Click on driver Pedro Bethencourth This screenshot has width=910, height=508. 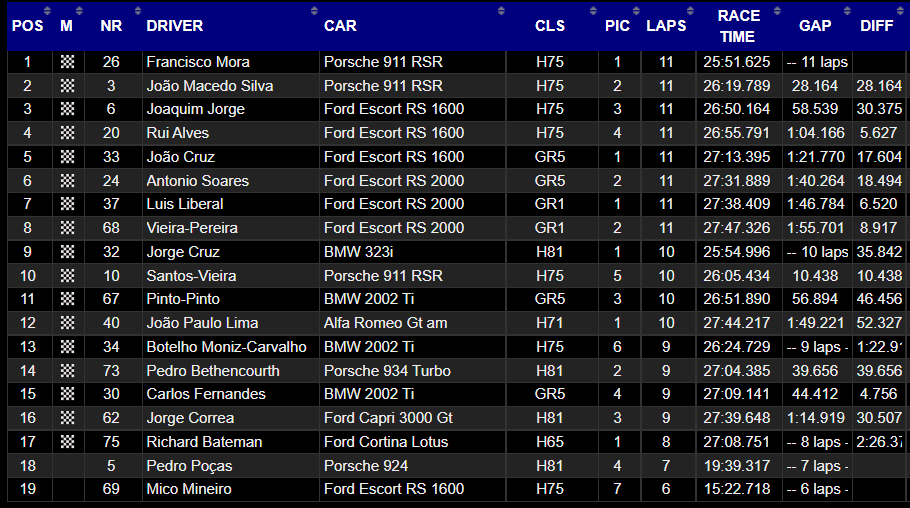pos(213,371)
